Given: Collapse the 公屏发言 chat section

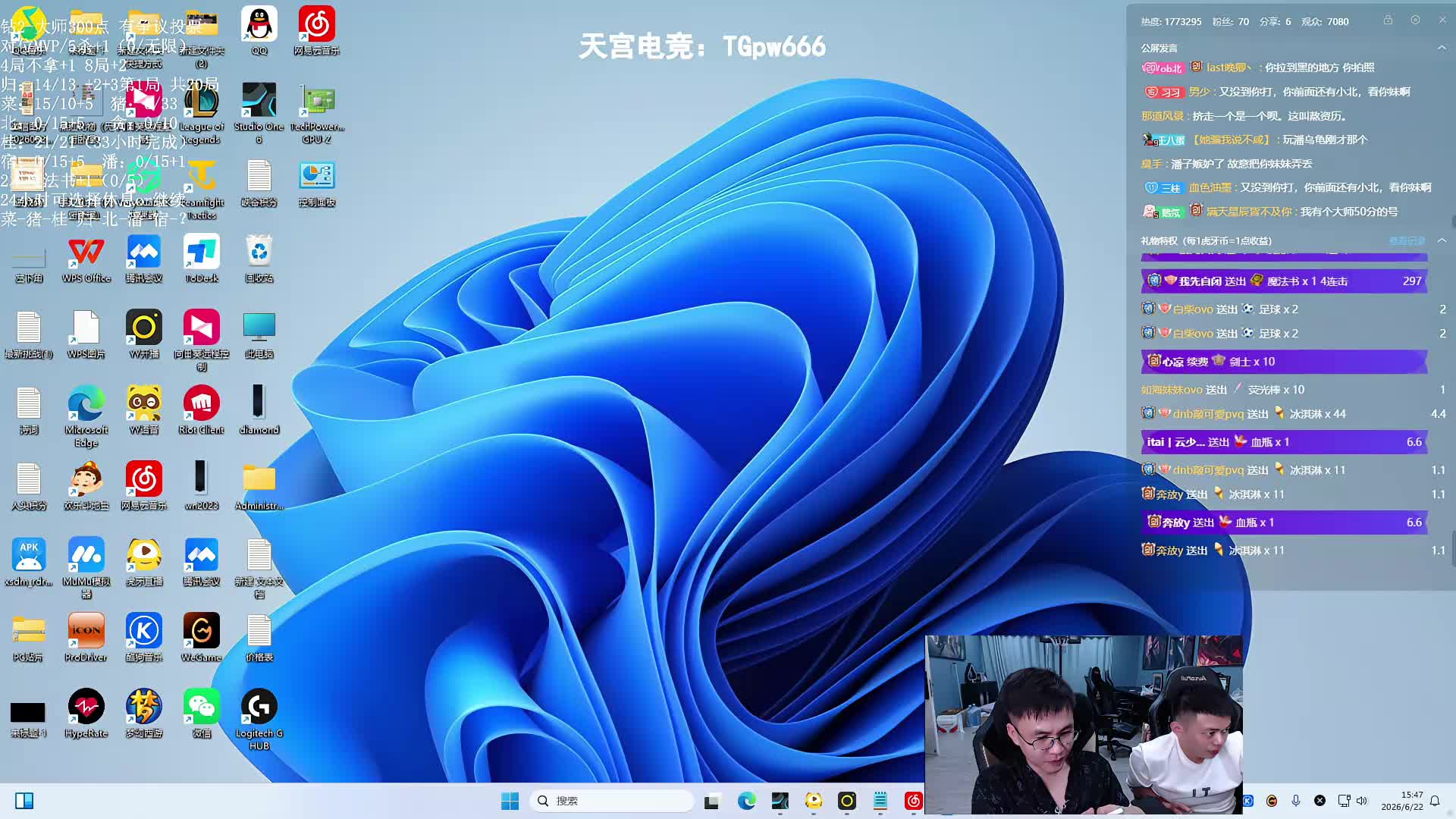Looking at the screenshot, I should pos(1442,48).
